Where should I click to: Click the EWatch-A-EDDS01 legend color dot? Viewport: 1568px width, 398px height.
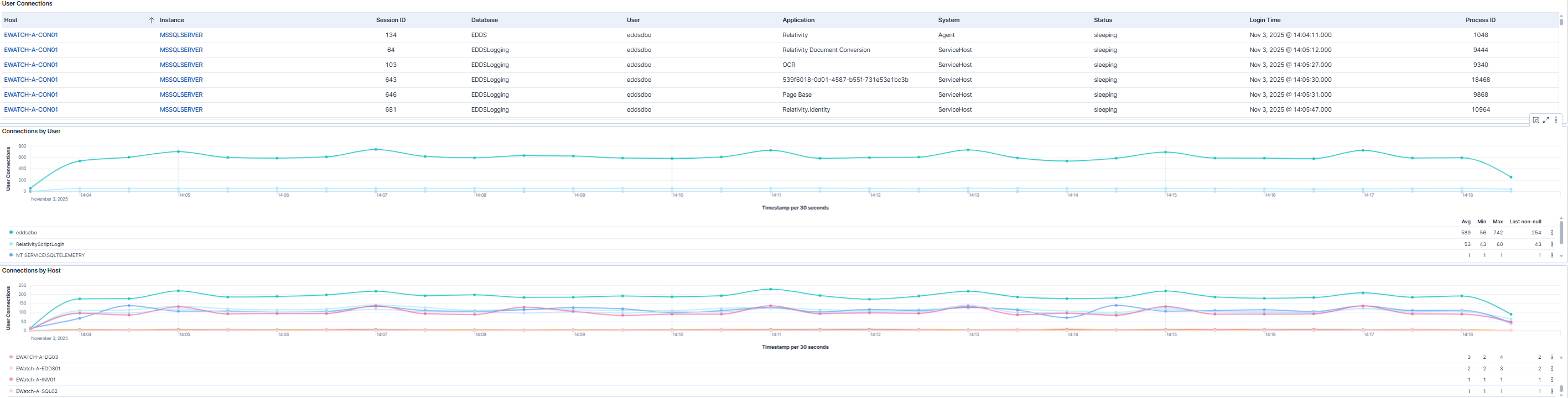point(11,369)
